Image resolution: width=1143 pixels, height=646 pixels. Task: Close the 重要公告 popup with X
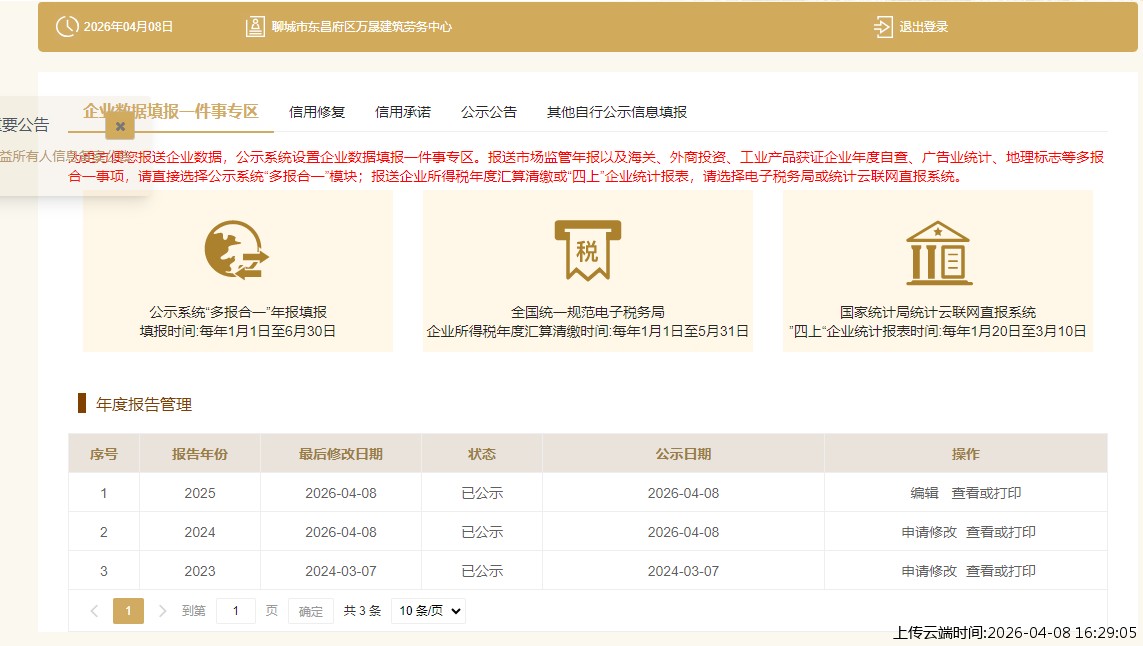point(120,126)
